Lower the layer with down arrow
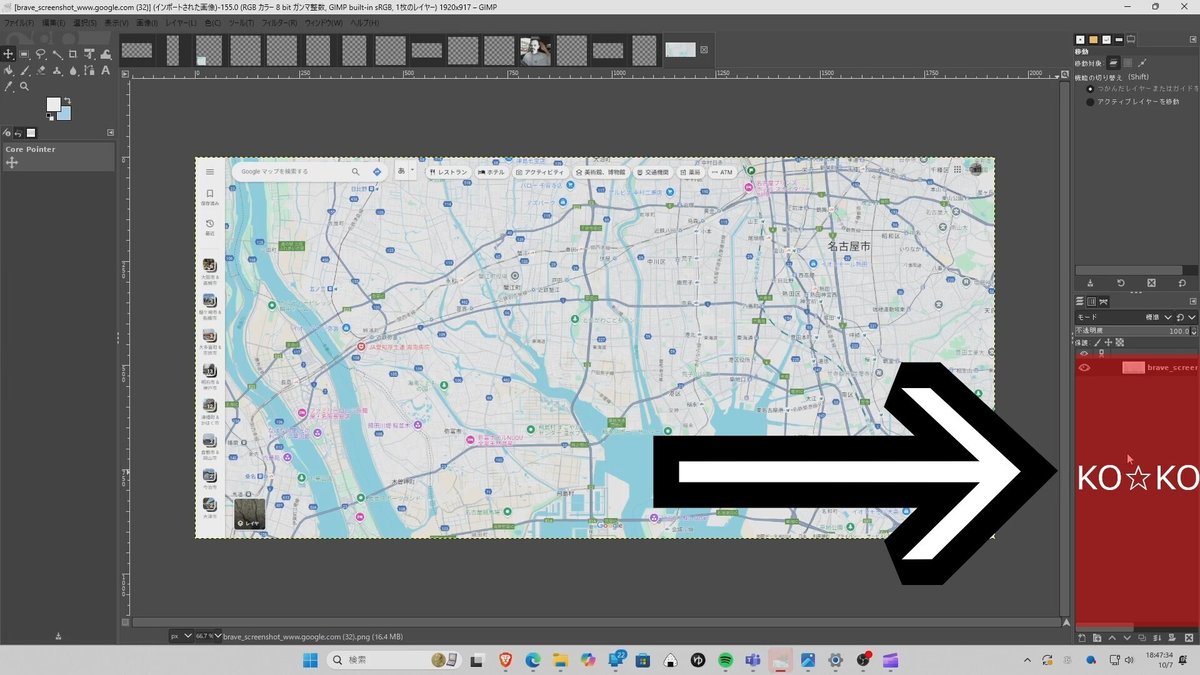The height and width of the screenshot is (675, 1200). point(1127,638)
